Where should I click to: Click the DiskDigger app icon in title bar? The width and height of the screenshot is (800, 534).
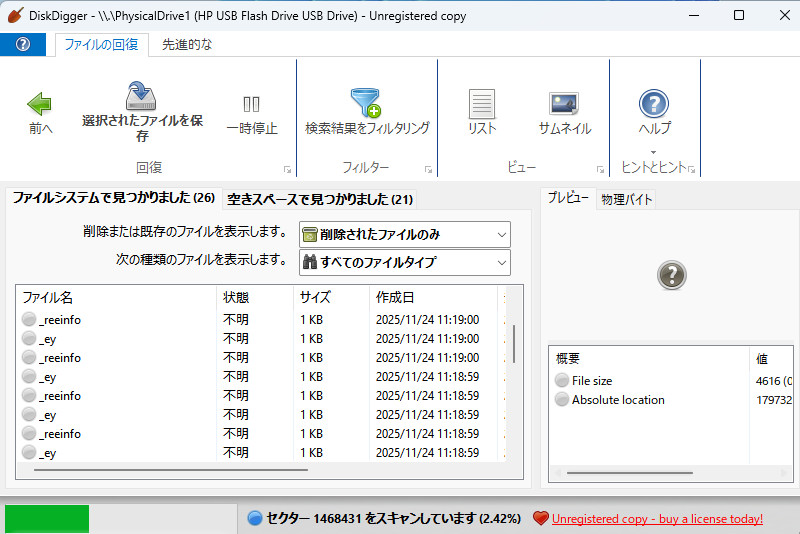pos(15,15)
